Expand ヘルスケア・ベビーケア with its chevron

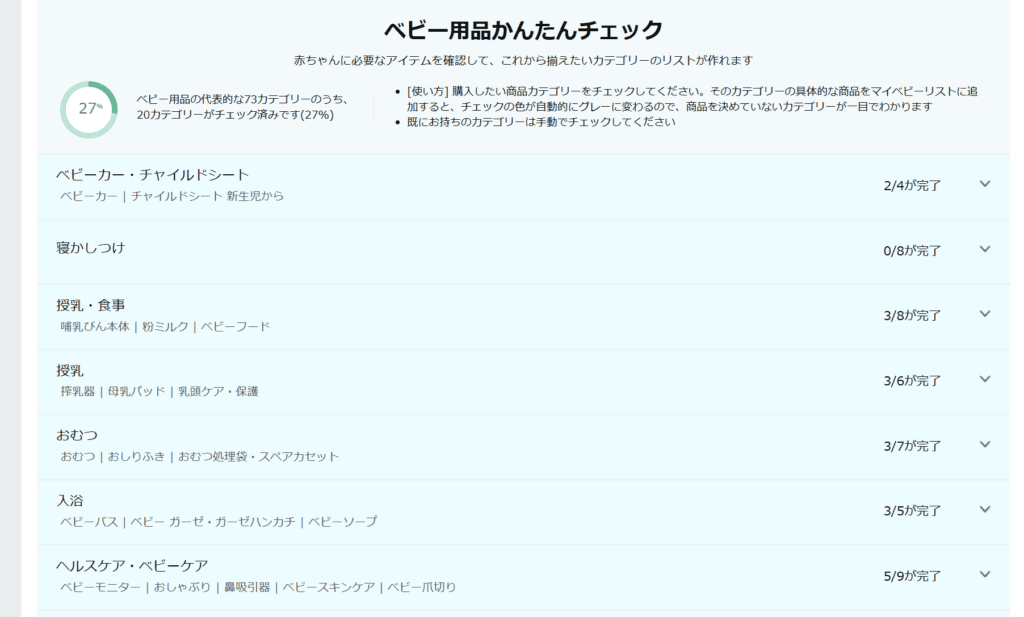tap(984, 574)
